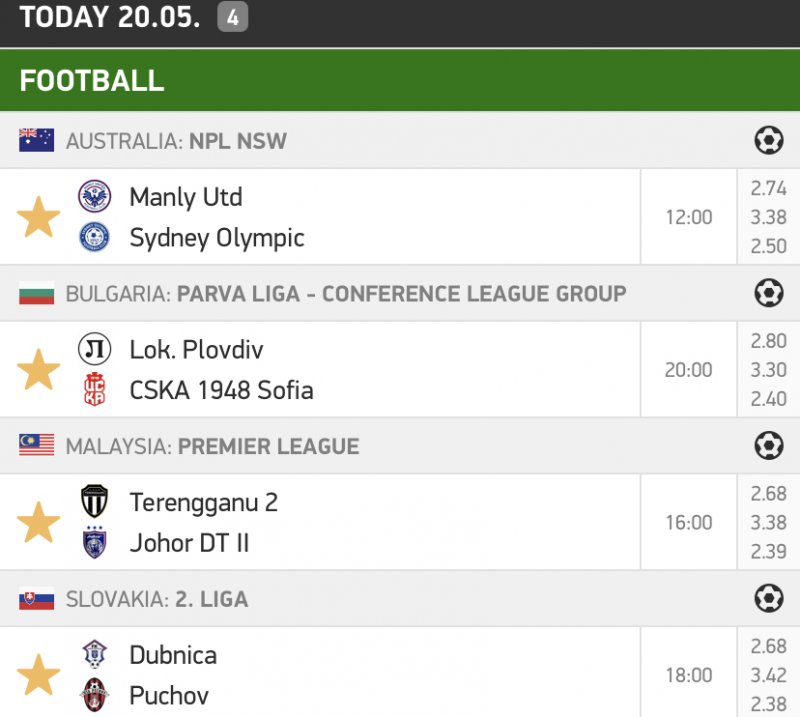Open the Manly Utd vs Sydney Olympic match
The width and height of the screenshot is (800, 717).
click(217, 217)
